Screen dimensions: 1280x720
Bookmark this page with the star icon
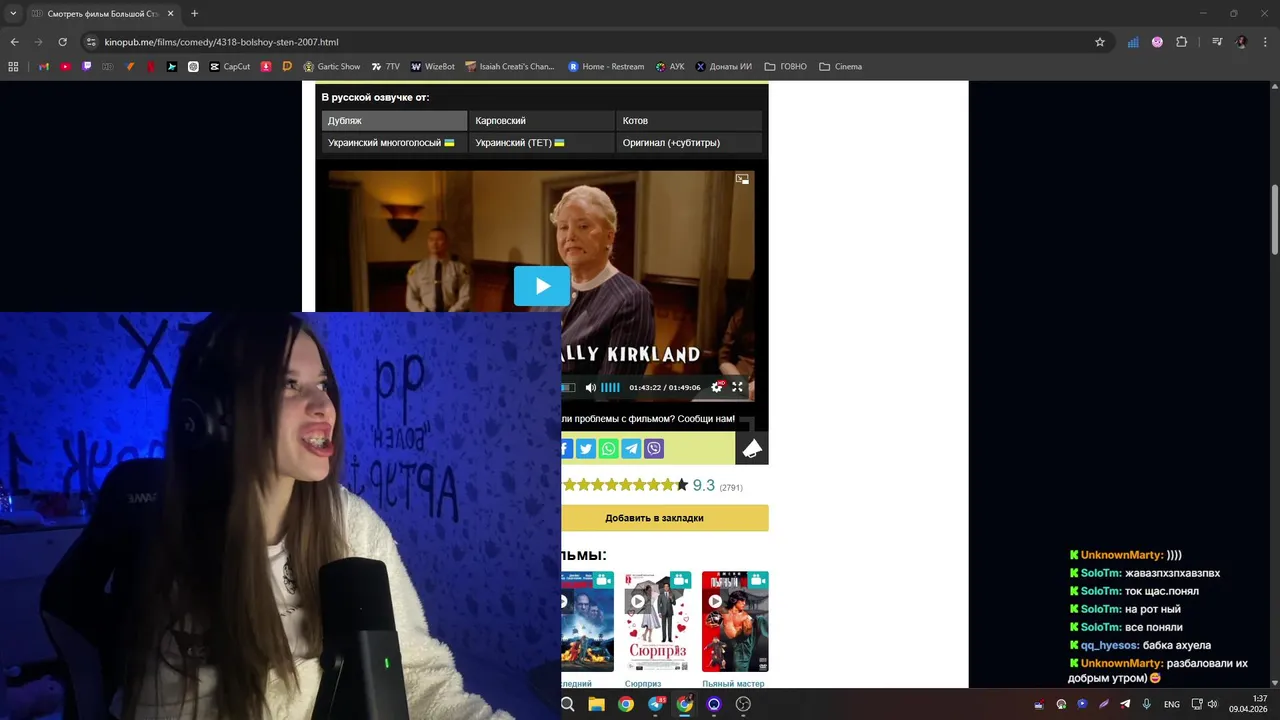[1100, 42]
